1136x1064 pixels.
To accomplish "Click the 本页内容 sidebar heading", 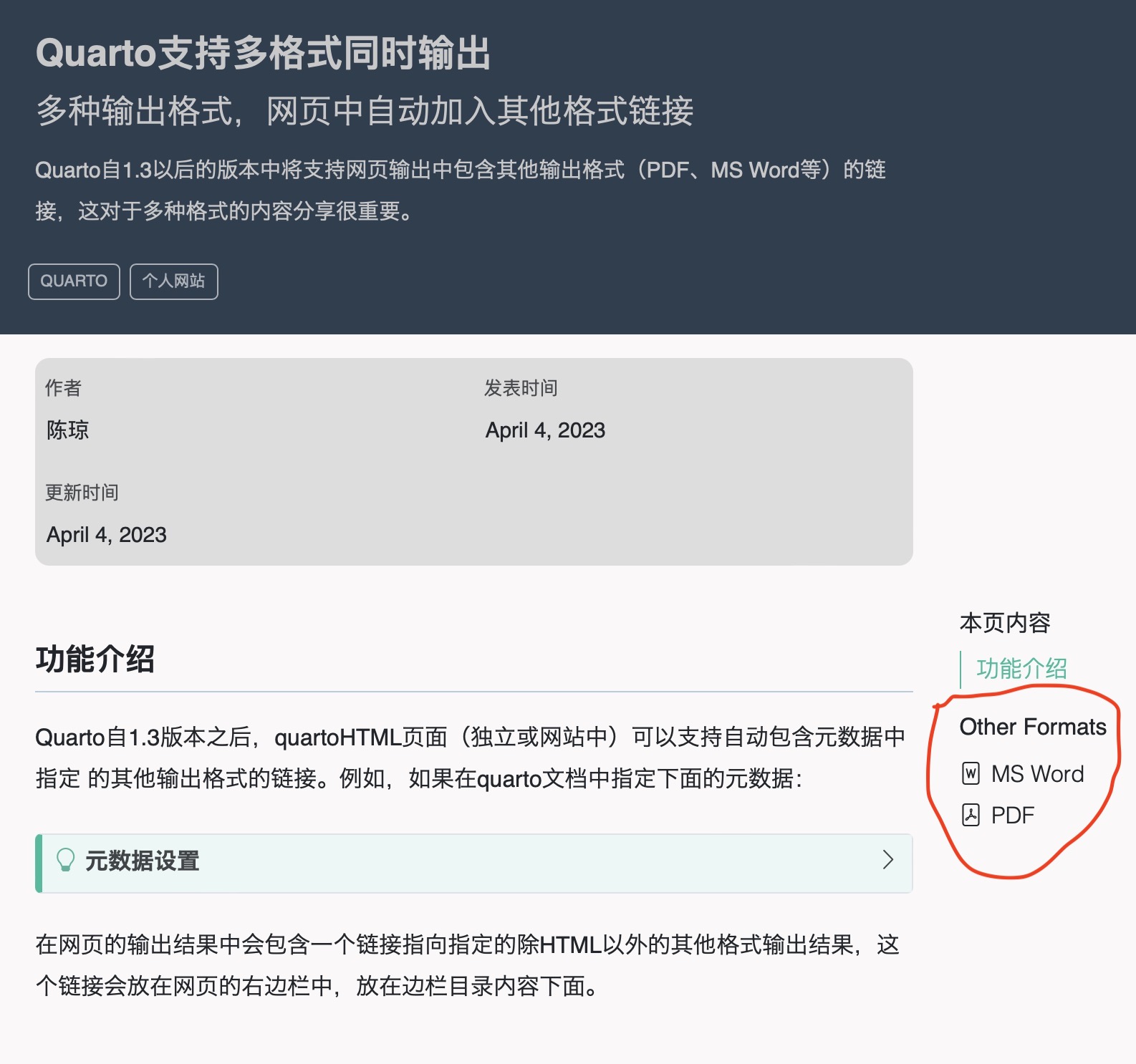I will [1005, 623].
